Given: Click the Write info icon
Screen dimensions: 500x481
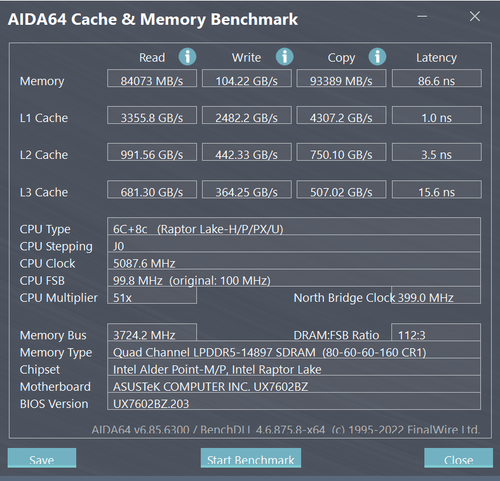Looking at the screenshot, I should coord(284,57).
